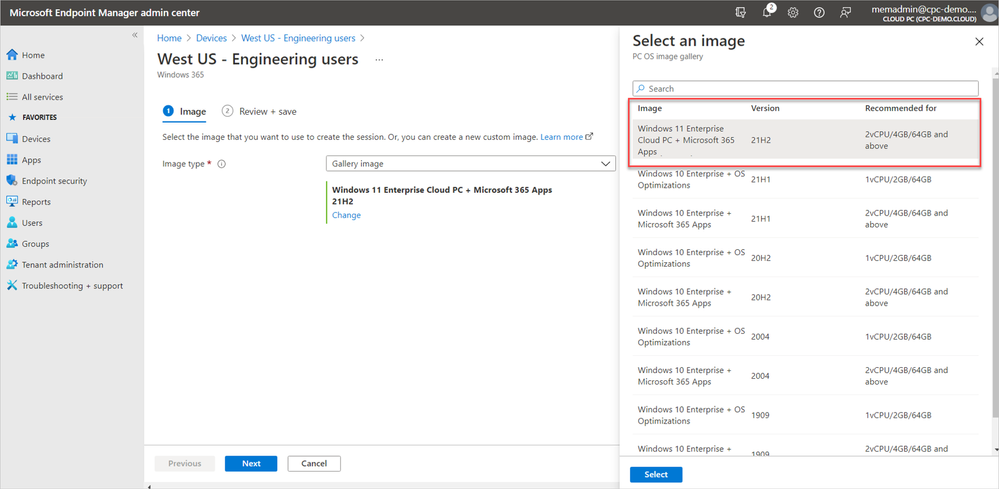Click the Dashboard sidebar icon
The image size is (999, 489).
[x=11, y=76]
